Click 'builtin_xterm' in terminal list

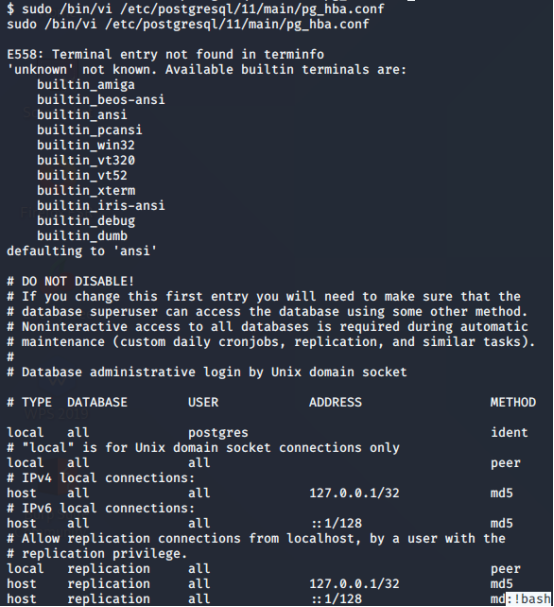point(86,190)
